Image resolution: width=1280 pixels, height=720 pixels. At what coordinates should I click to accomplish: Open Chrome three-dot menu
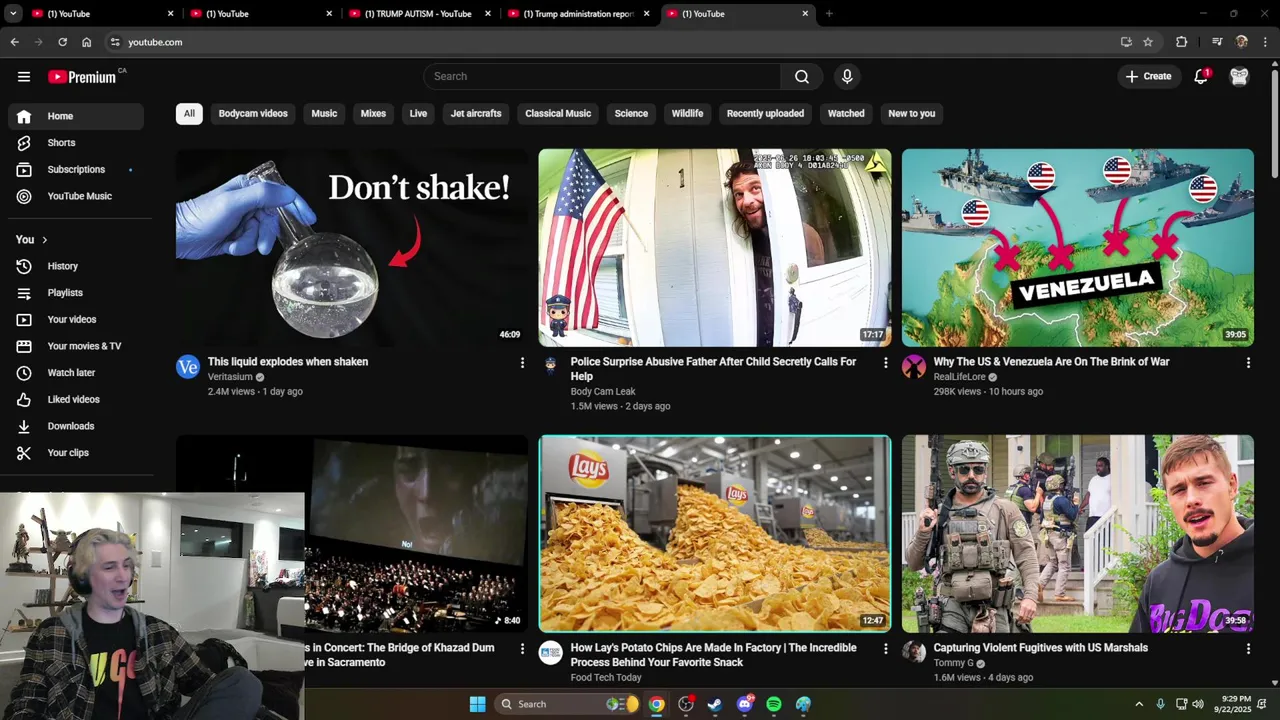click(x=1266, y=42)
